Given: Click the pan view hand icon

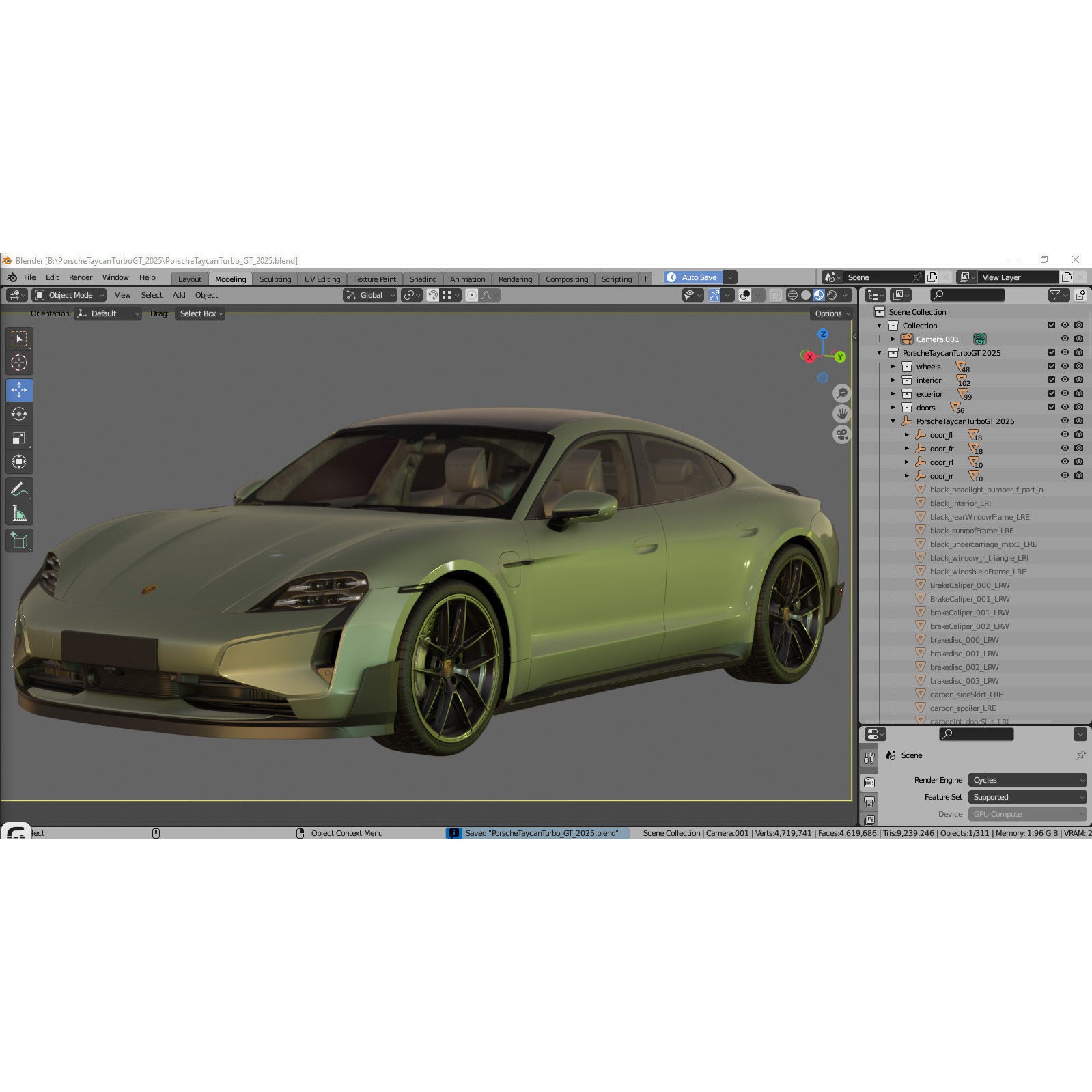Looking at the screenshot, I should [842, 414].
